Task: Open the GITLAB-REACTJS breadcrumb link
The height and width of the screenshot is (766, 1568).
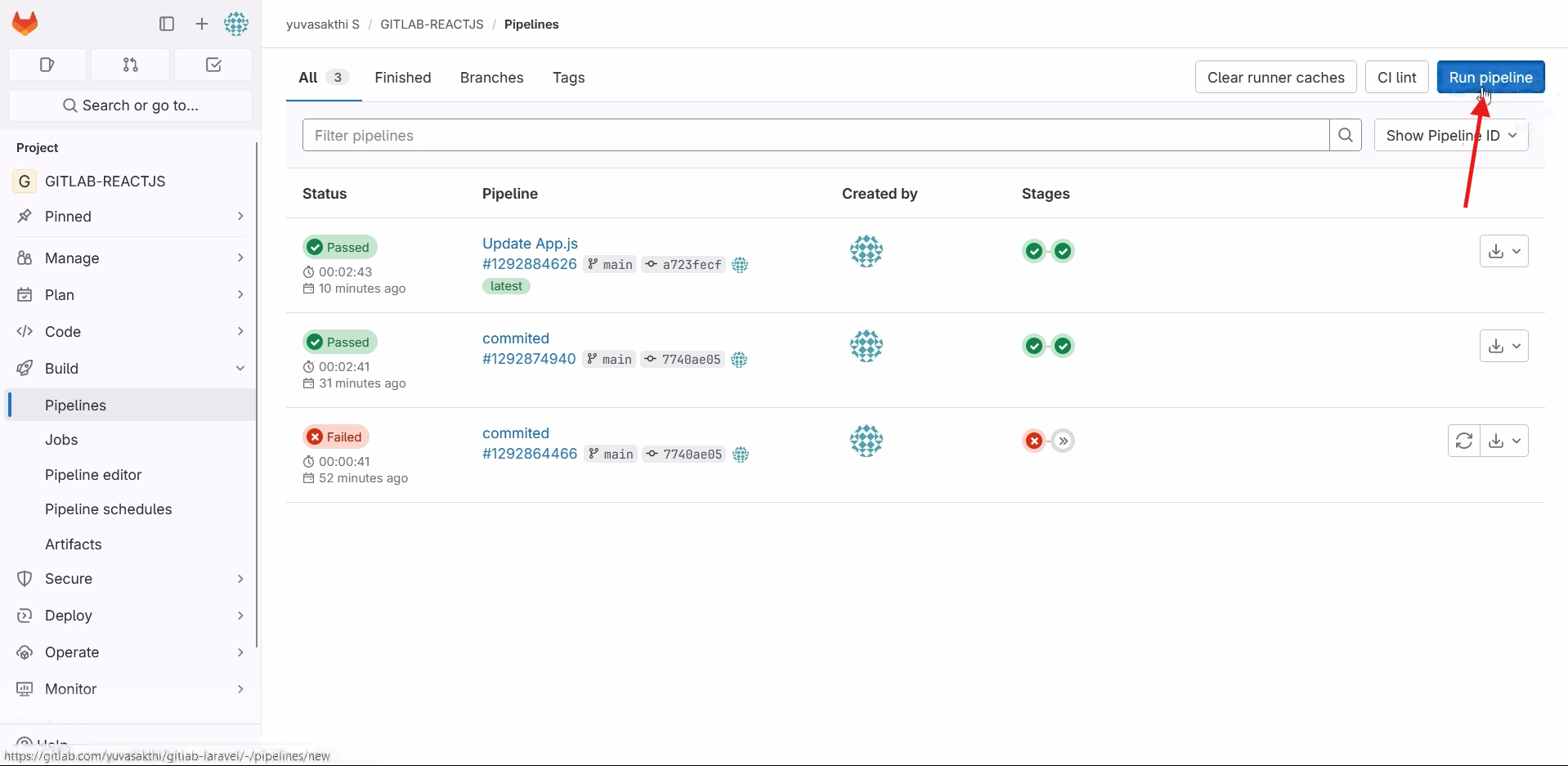Action: point(432,25)
